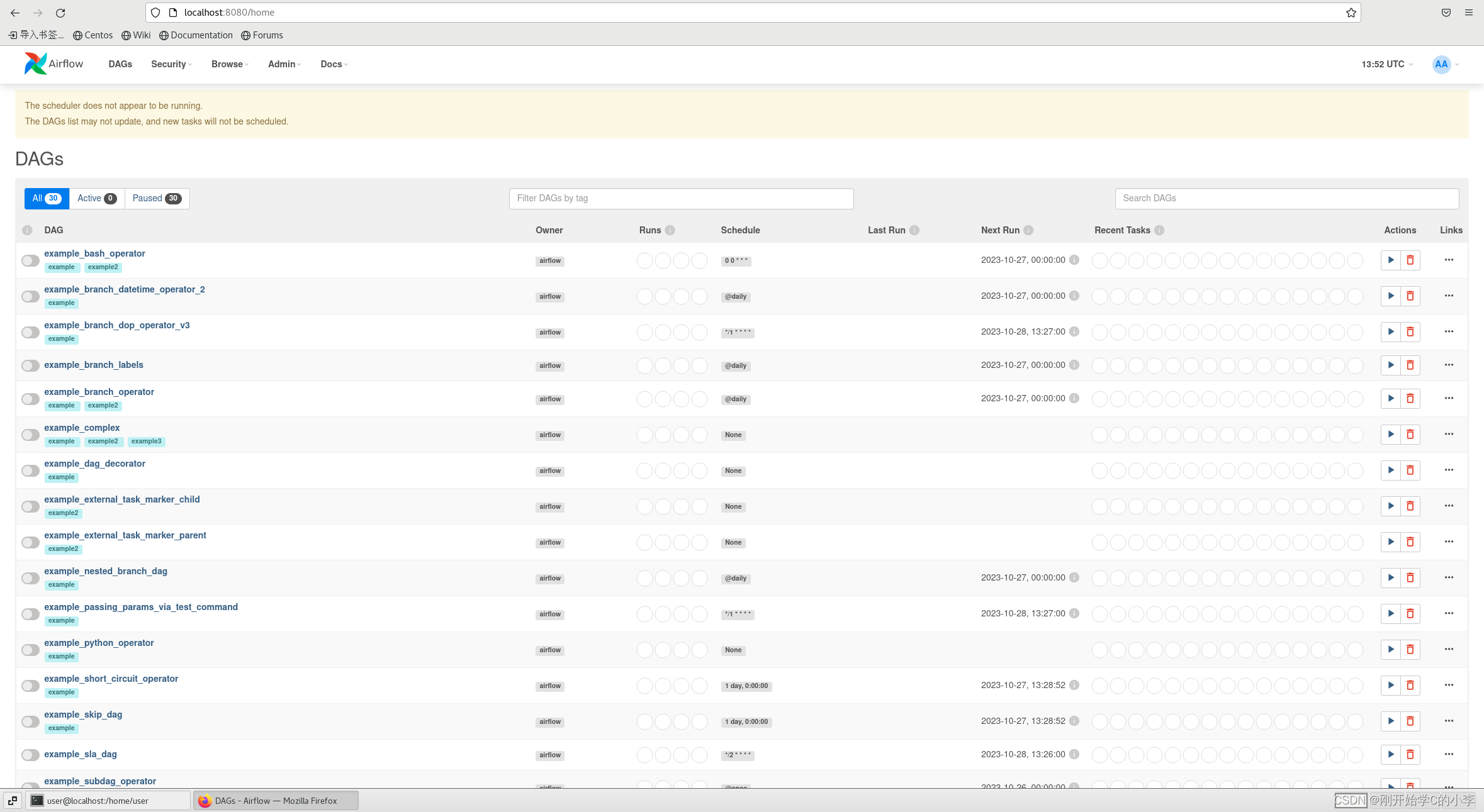1484x812 pixels.
Task: Click the @daily schedule badge of example_branch_operator
Action: coord(735,399)
